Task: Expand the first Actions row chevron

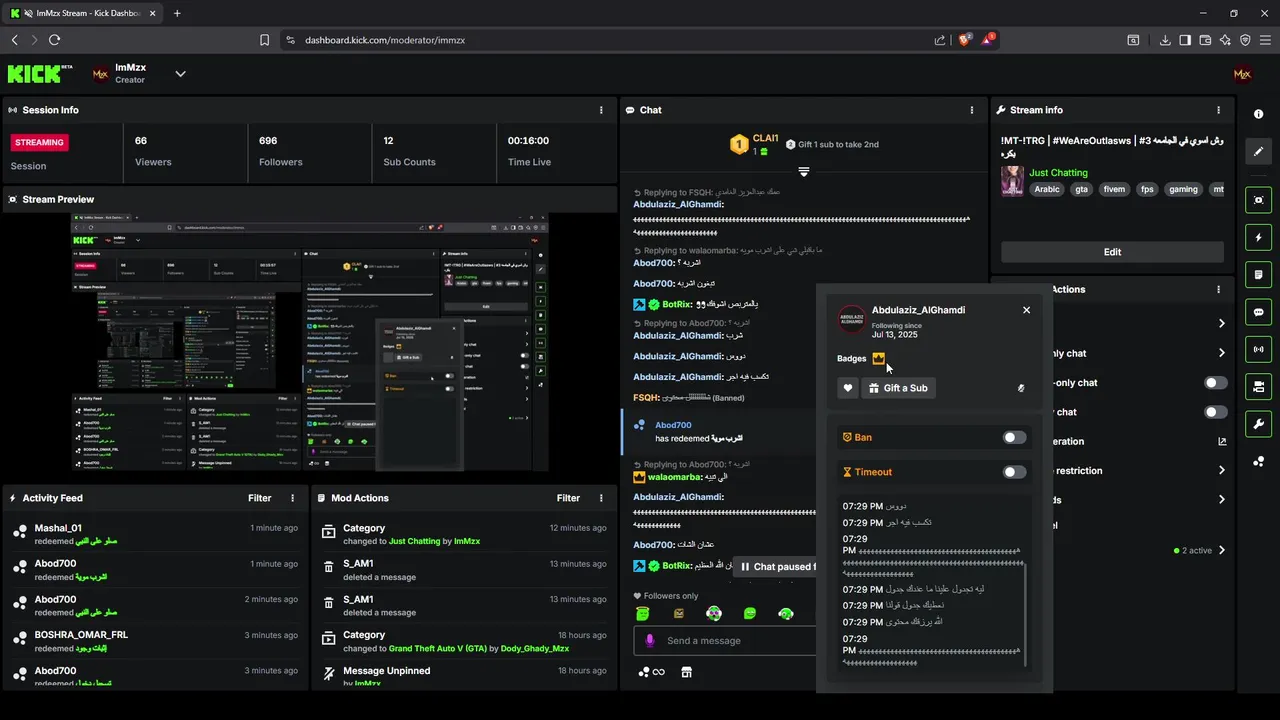Action: pos(1222,323)
